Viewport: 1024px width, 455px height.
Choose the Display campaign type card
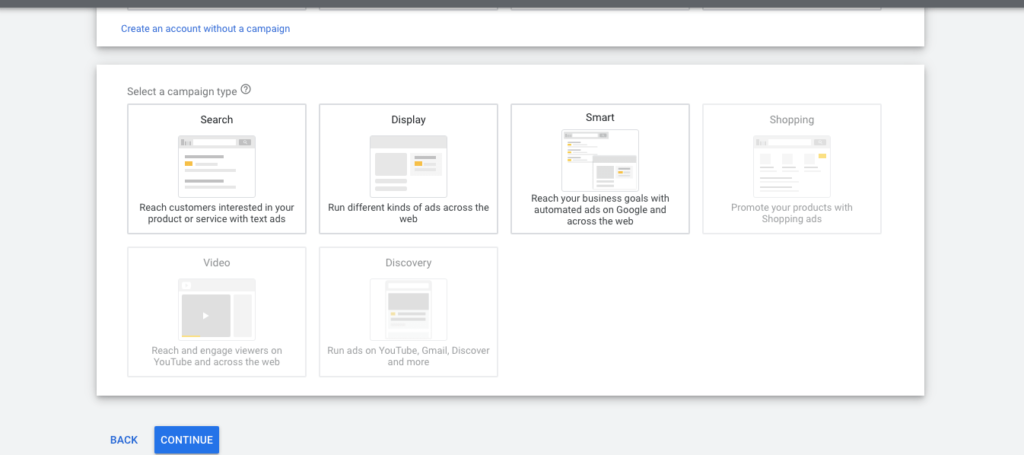[x=408, y=169]
